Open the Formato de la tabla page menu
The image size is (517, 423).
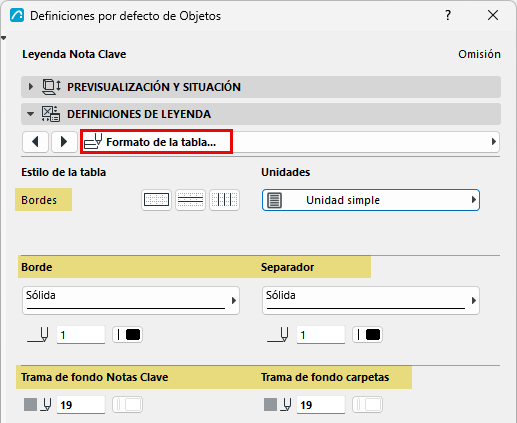(x=290, y=142)
